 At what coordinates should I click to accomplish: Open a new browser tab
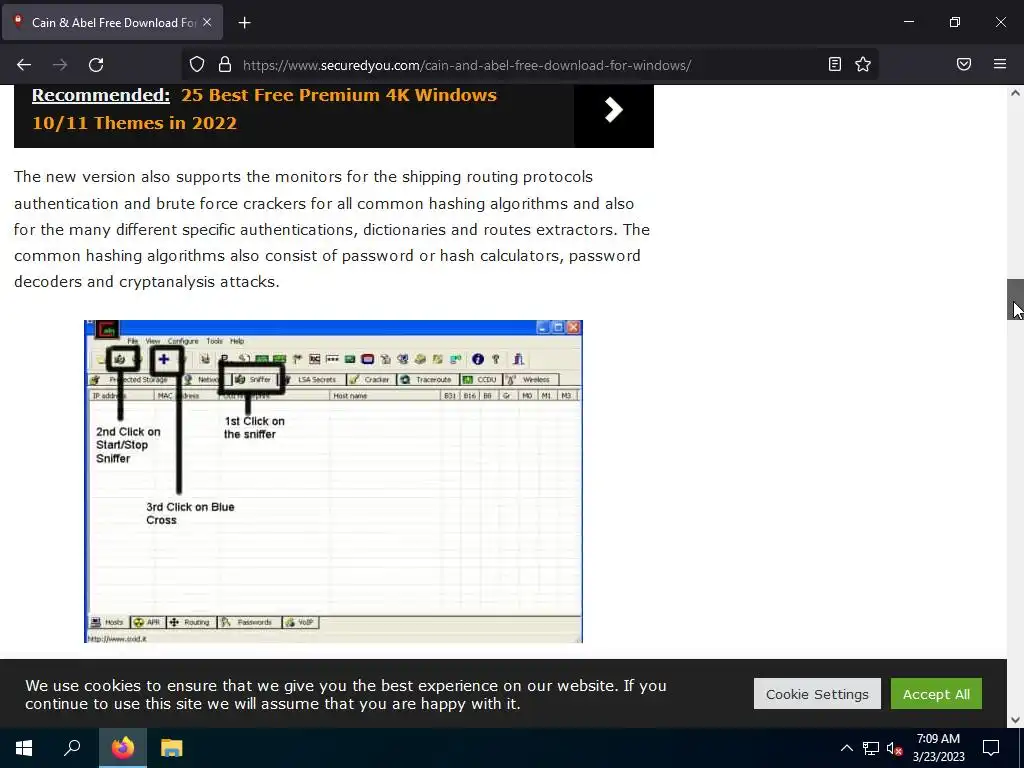244,23
